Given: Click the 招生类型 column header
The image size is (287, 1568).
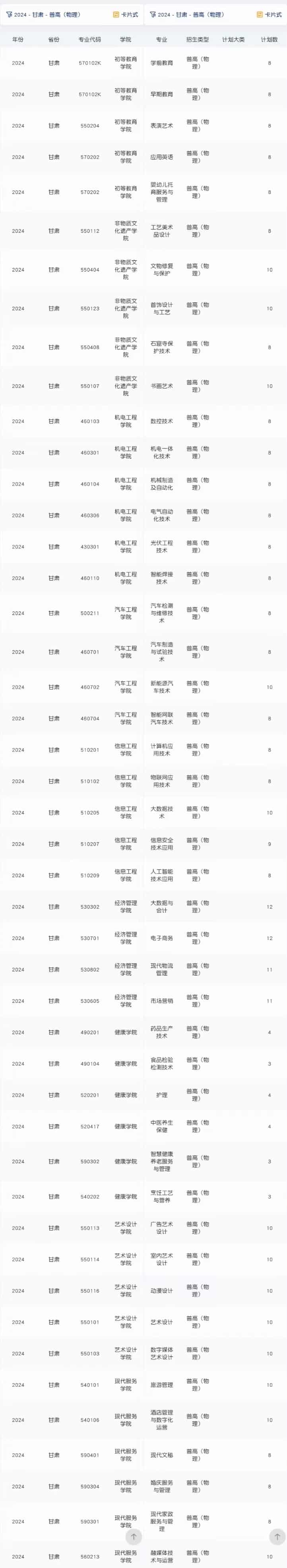Looking at the screenshot, I should click(198, 40).
